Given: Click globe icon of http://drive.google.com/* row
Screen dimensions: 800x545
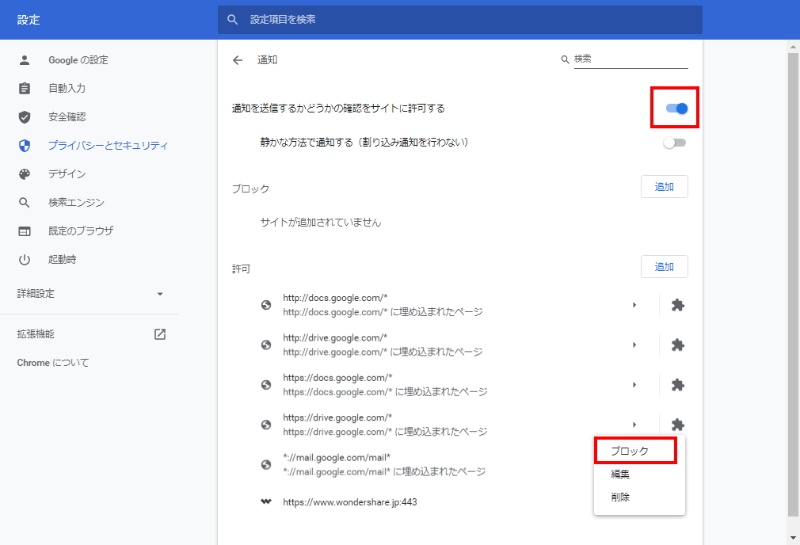Looking at the screenshot, I should [266, 345].
